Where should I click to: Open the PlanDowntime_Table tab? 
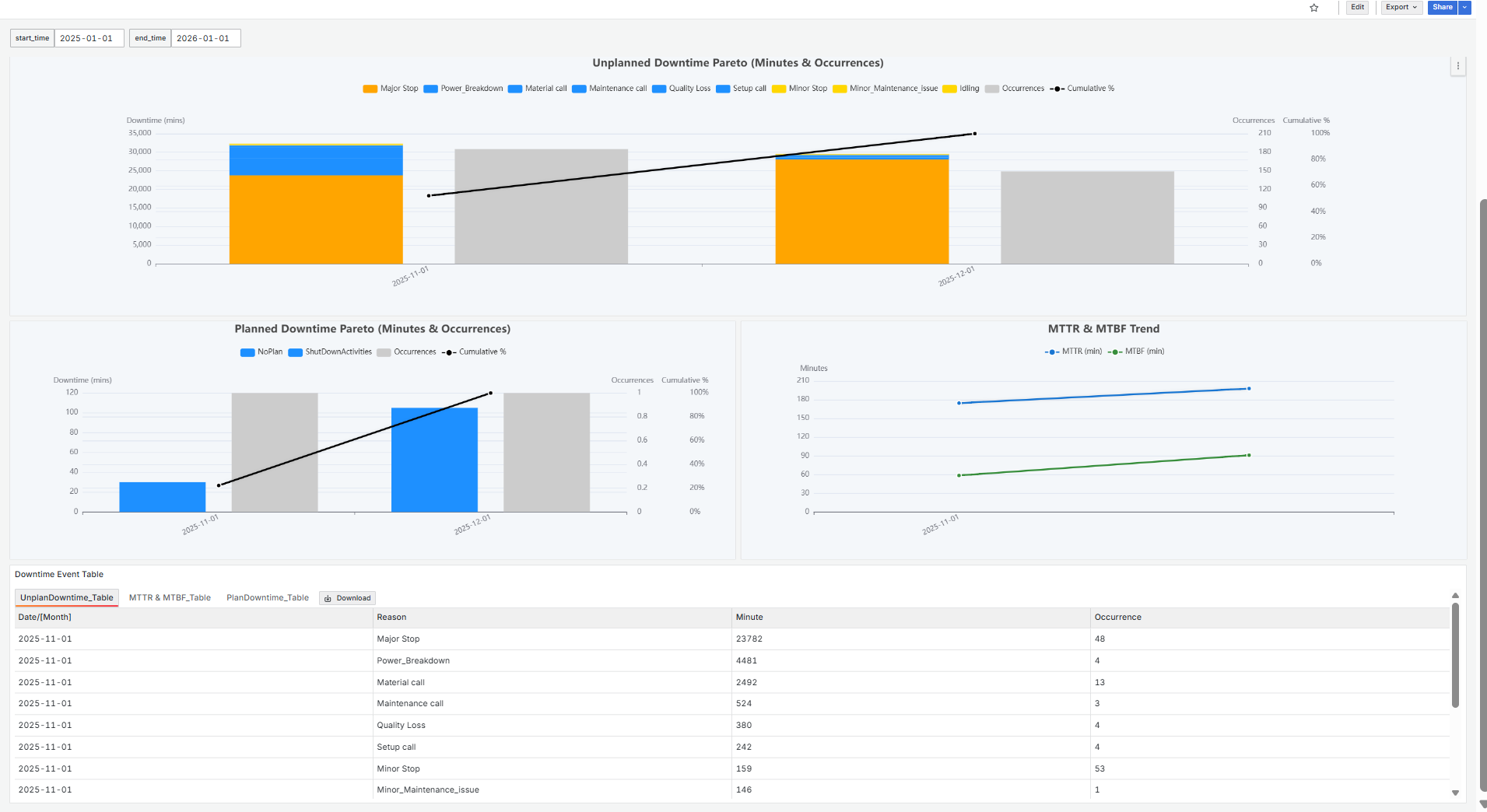(267, 598)
